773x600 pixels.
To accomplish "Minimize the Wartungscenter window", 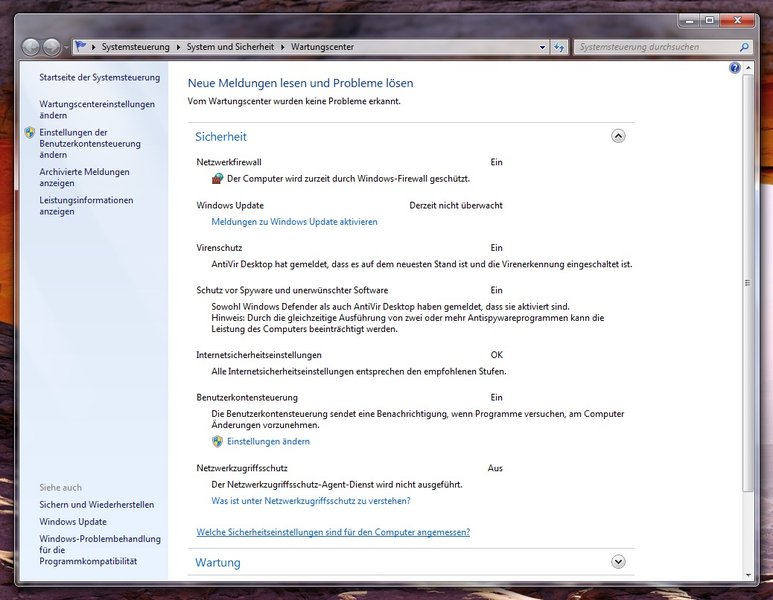I will coord(690,20).
